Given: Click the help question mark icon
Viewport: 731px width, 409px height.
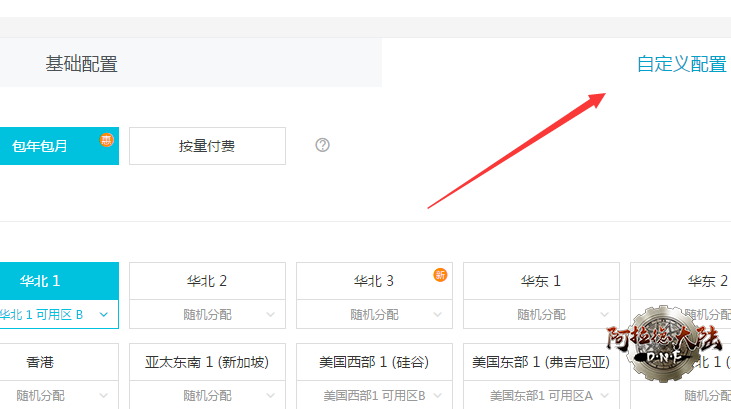Looking at the screenshot, I should [322, 145].
